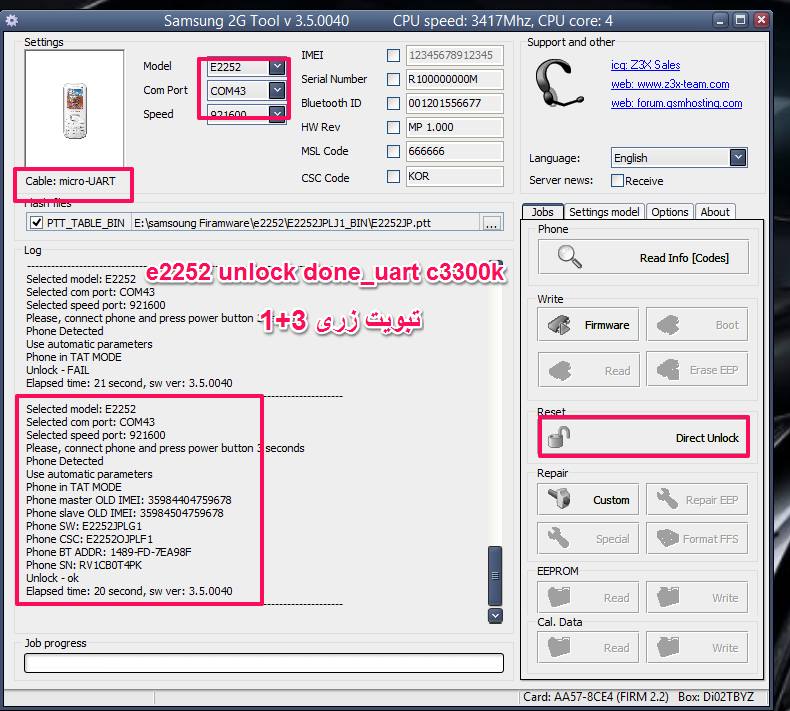Click the CSC Code field KOR
This screenshot has height=711, width=790.
(454, 176)
